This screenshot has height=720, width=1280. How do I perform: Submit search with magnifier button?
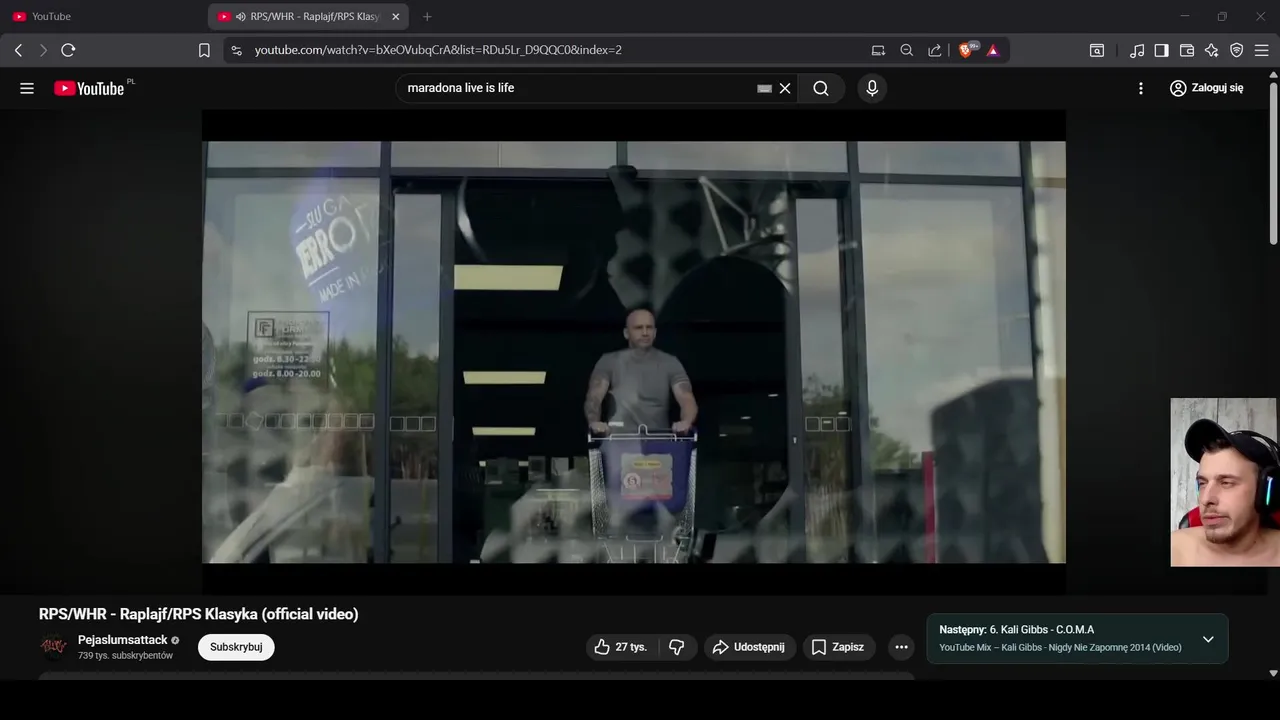coord(821,88)
